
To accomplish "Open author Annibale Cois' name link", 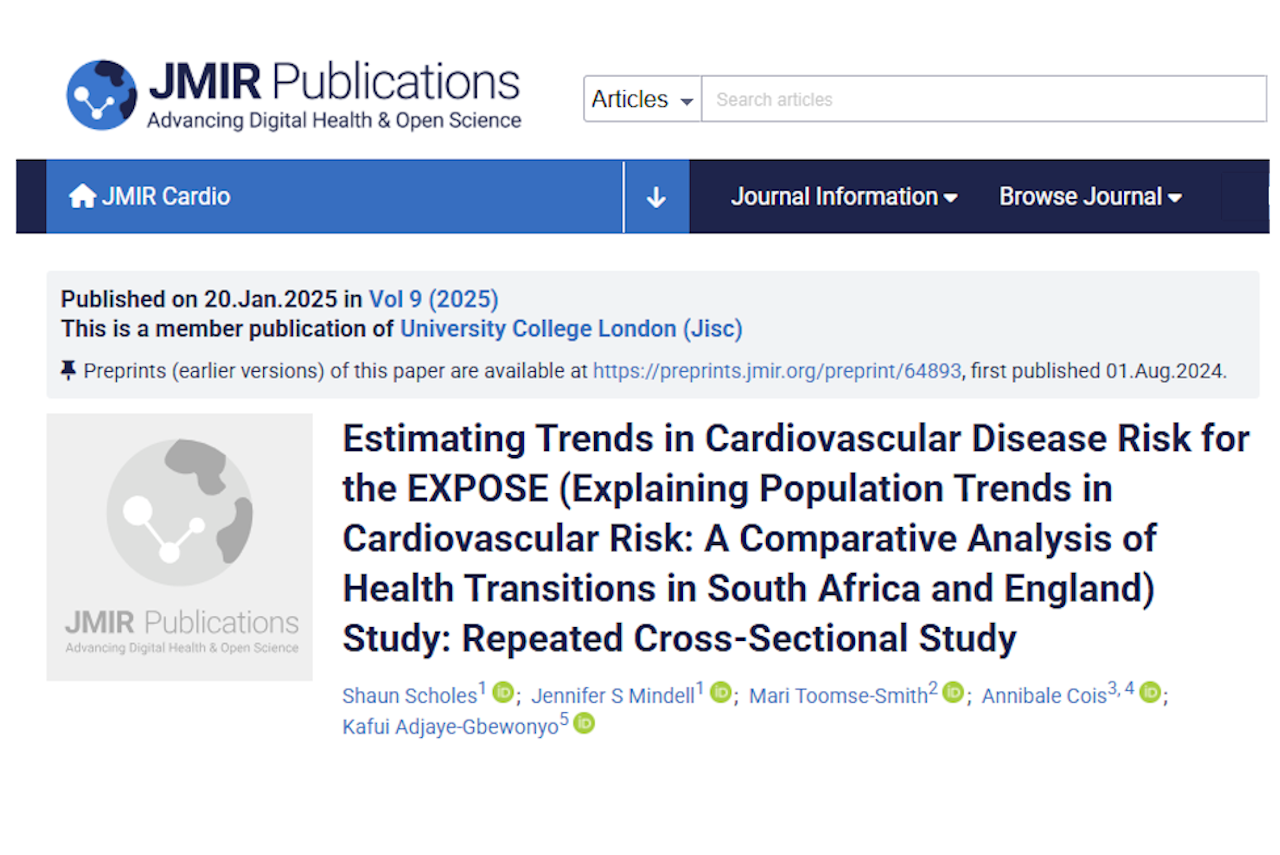I will [1044, 696].
